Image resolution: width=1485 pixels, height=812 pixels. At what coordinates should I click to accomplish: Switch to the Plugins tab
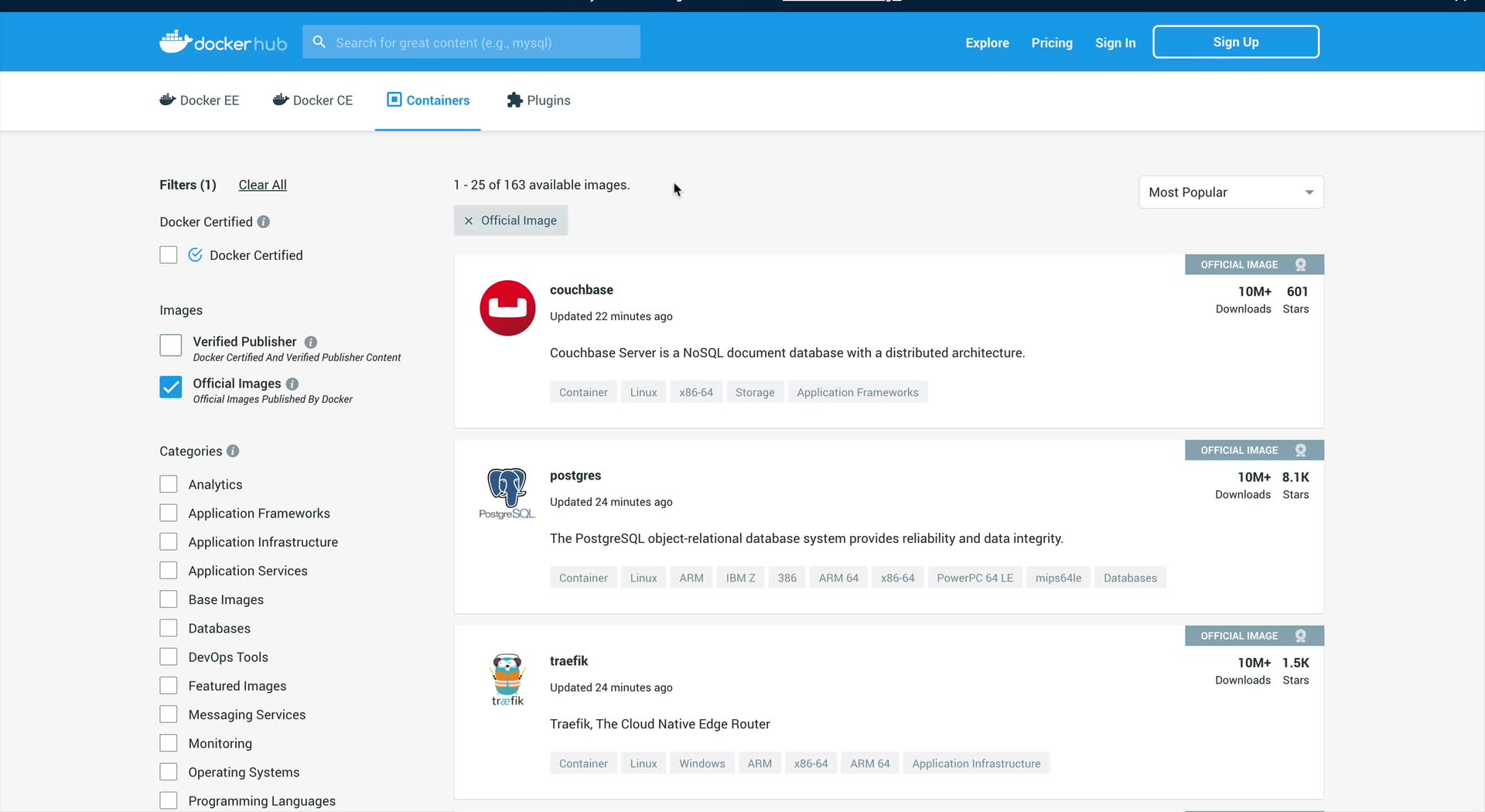tap(538, 101)
